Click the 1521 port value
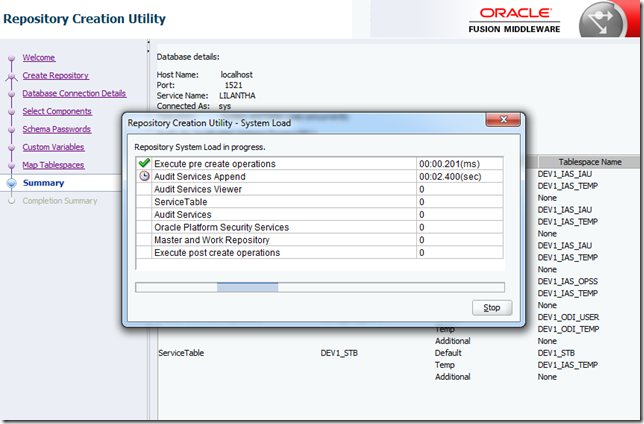This screenshot has width=644, height=424. click(x=233, y=85)
